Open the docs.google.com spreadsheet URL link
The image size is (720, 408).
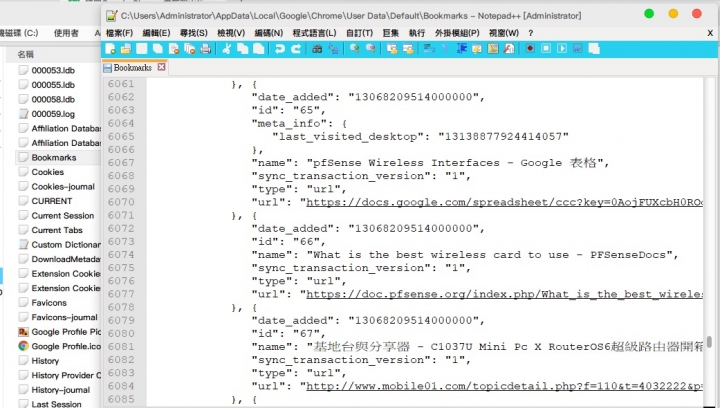504,202
